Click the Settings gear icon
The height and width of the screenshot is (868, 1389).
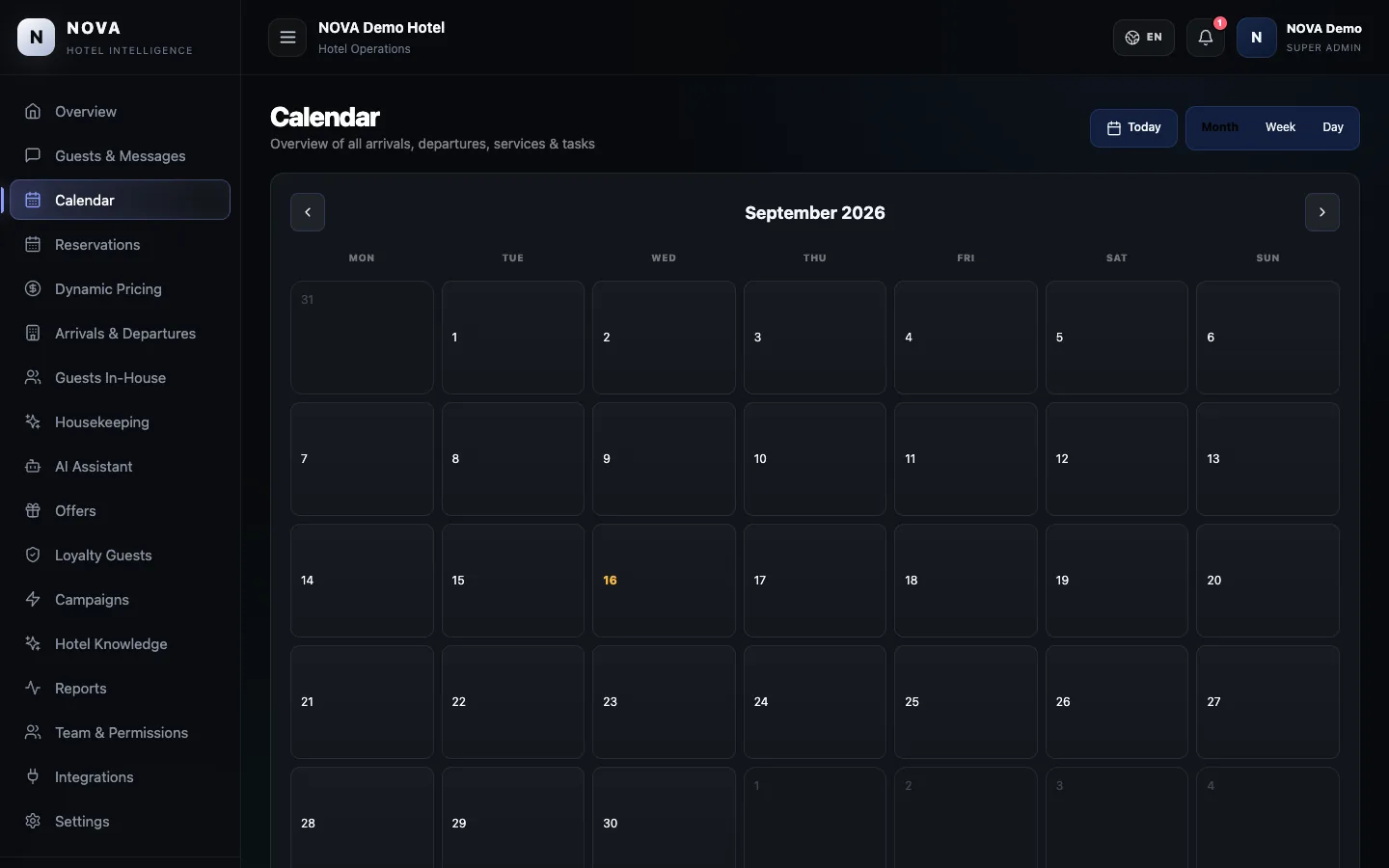33,821
